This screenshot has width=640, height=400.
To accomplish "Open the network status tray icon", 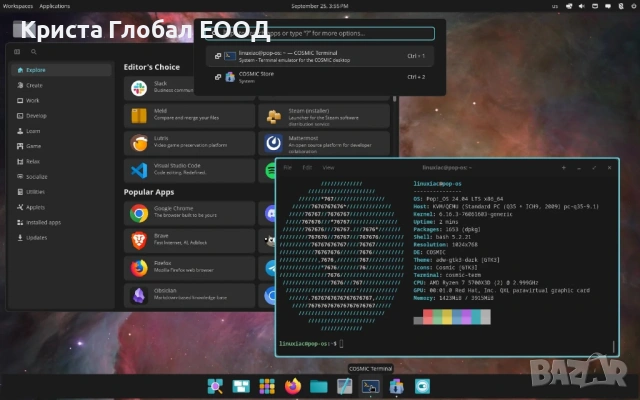I will [x=569, y=6].
